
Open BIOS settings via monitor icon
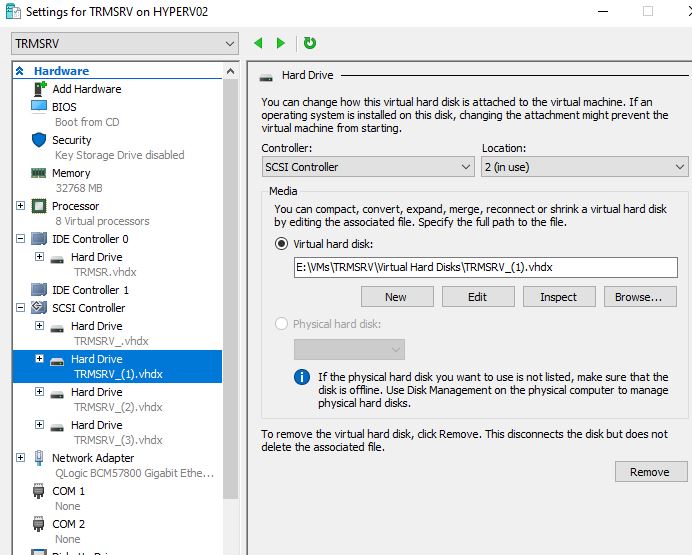click(39, 106)
